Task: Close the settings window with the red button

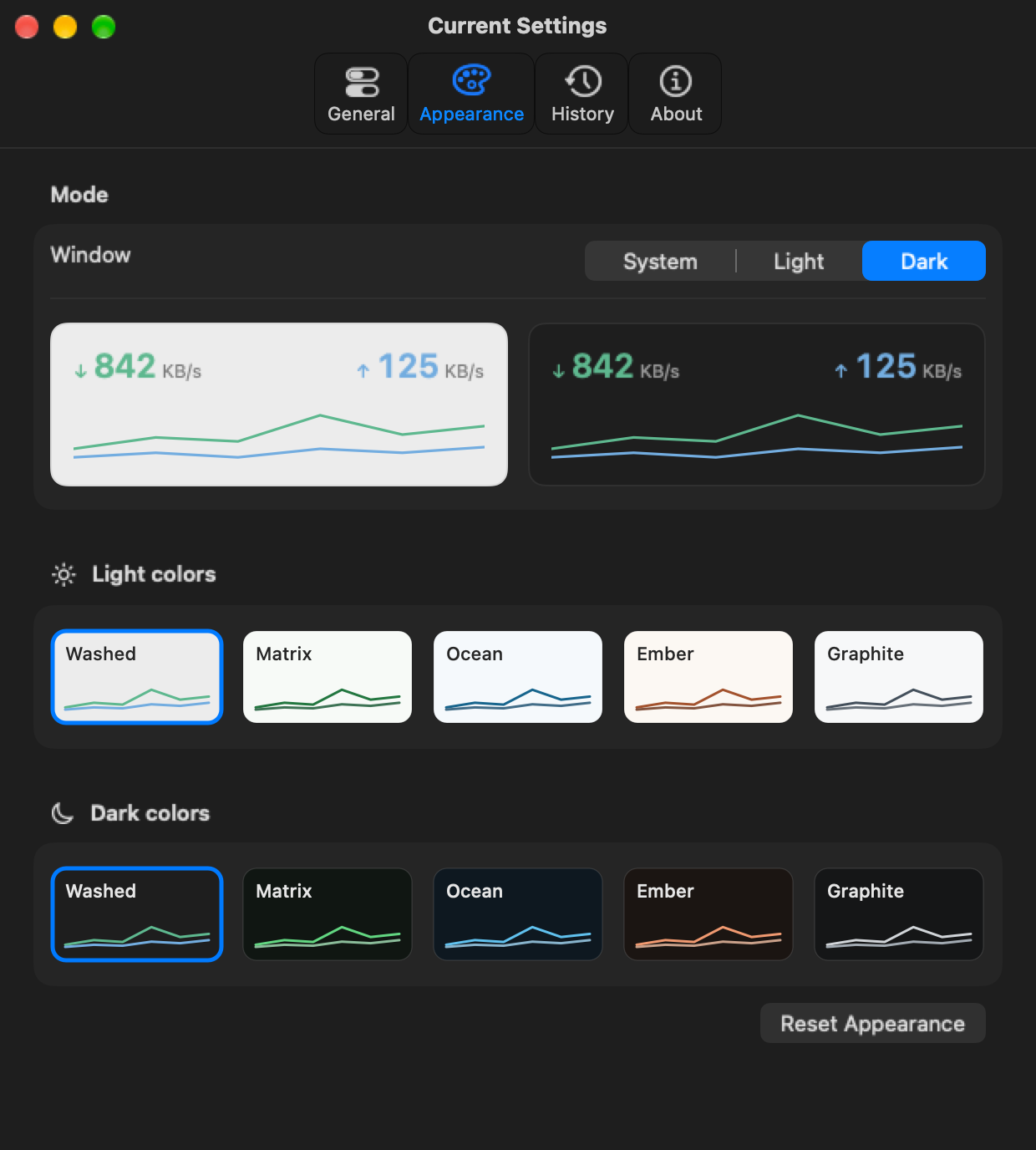Action: (x=27, y=27)
